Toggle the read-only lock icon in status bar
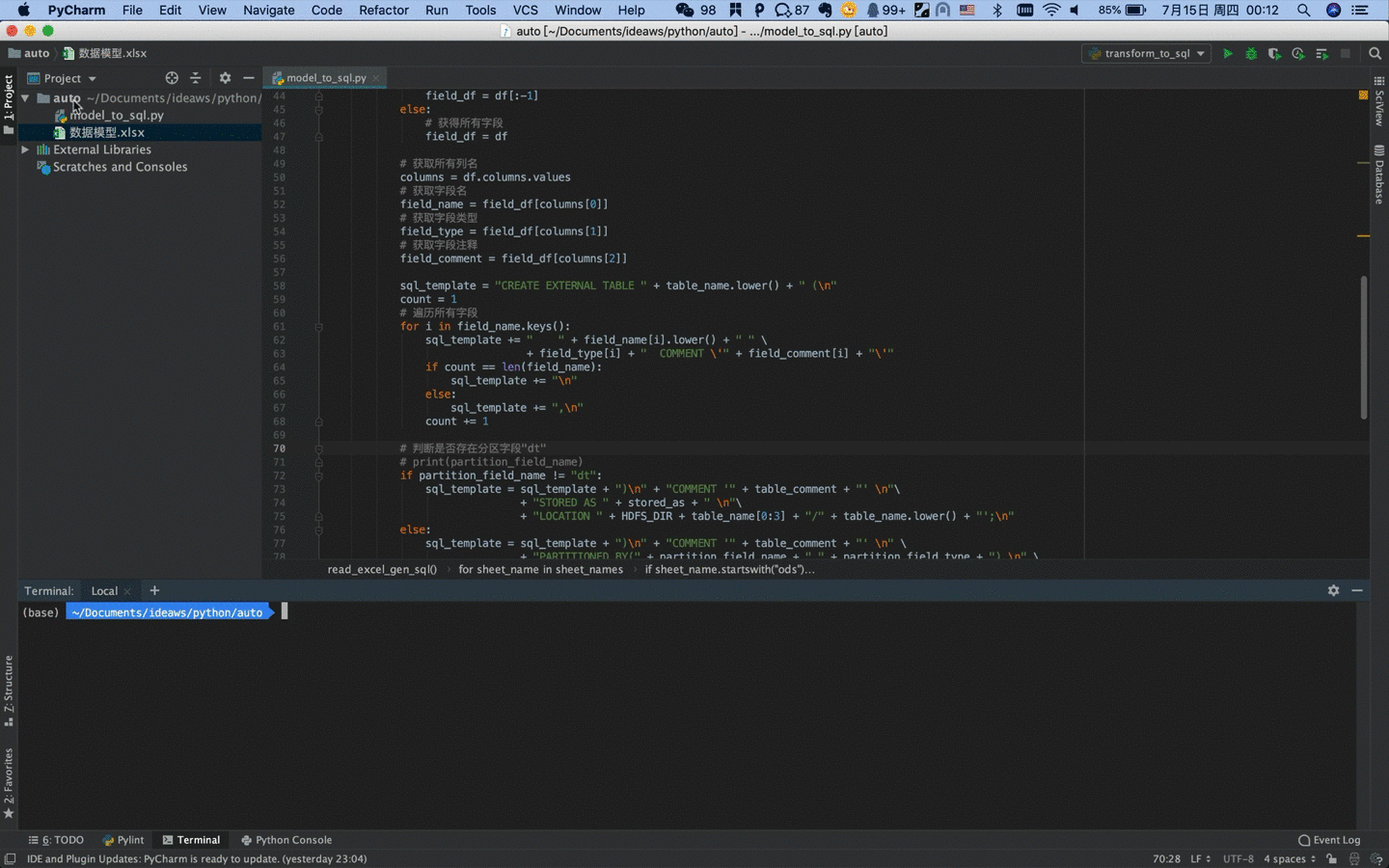This screenshot has width=1389, height=868. 1331,858
